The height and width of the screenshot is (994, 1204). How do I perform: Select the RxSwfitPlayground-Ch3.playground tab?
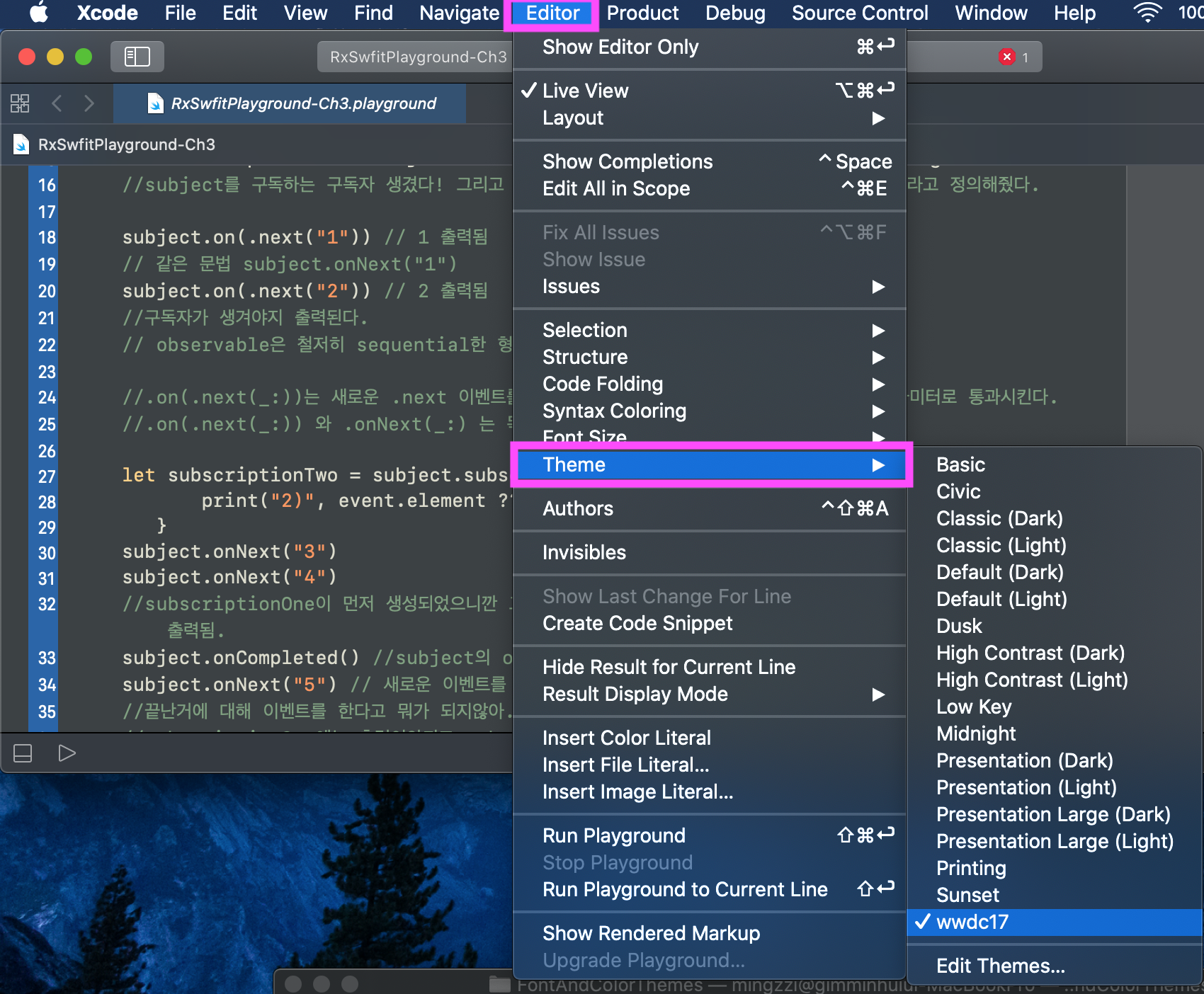coord(290,103)
